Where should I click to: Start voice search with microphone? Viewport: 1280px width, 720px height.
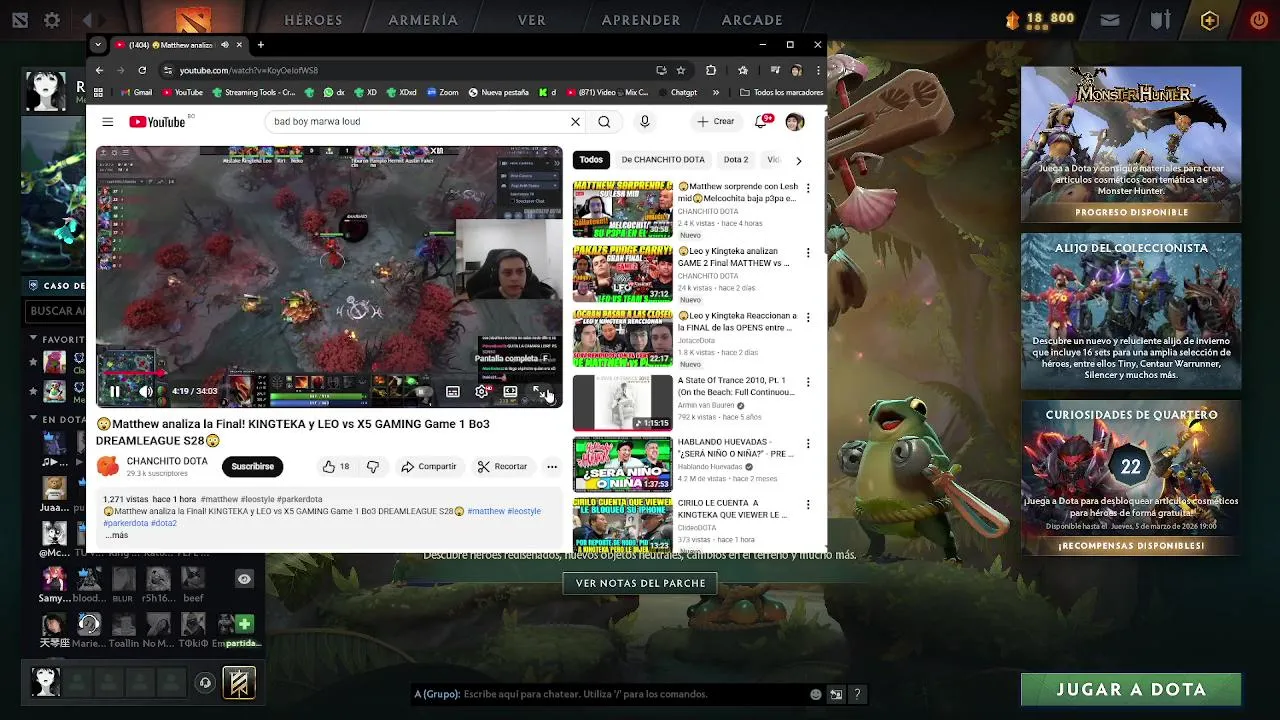point(644,121)
